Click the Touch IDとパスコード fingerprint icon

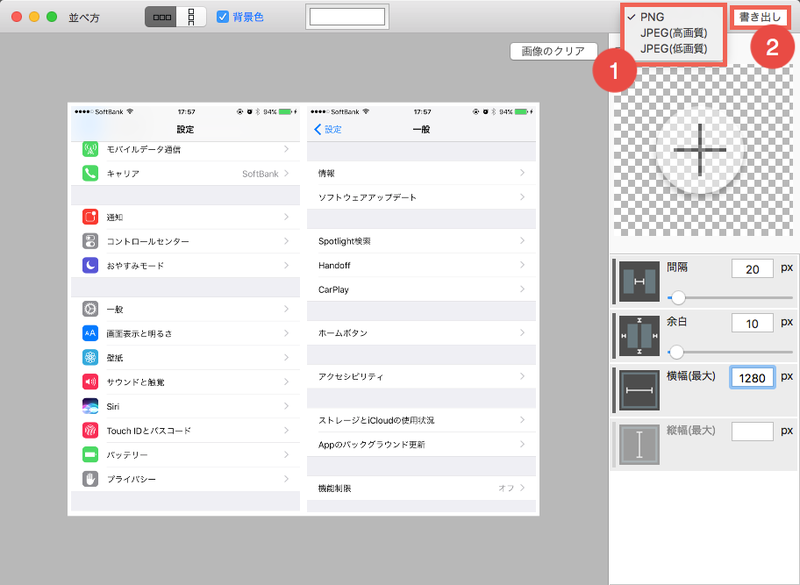pyautogui.click(x=90, y=430)
